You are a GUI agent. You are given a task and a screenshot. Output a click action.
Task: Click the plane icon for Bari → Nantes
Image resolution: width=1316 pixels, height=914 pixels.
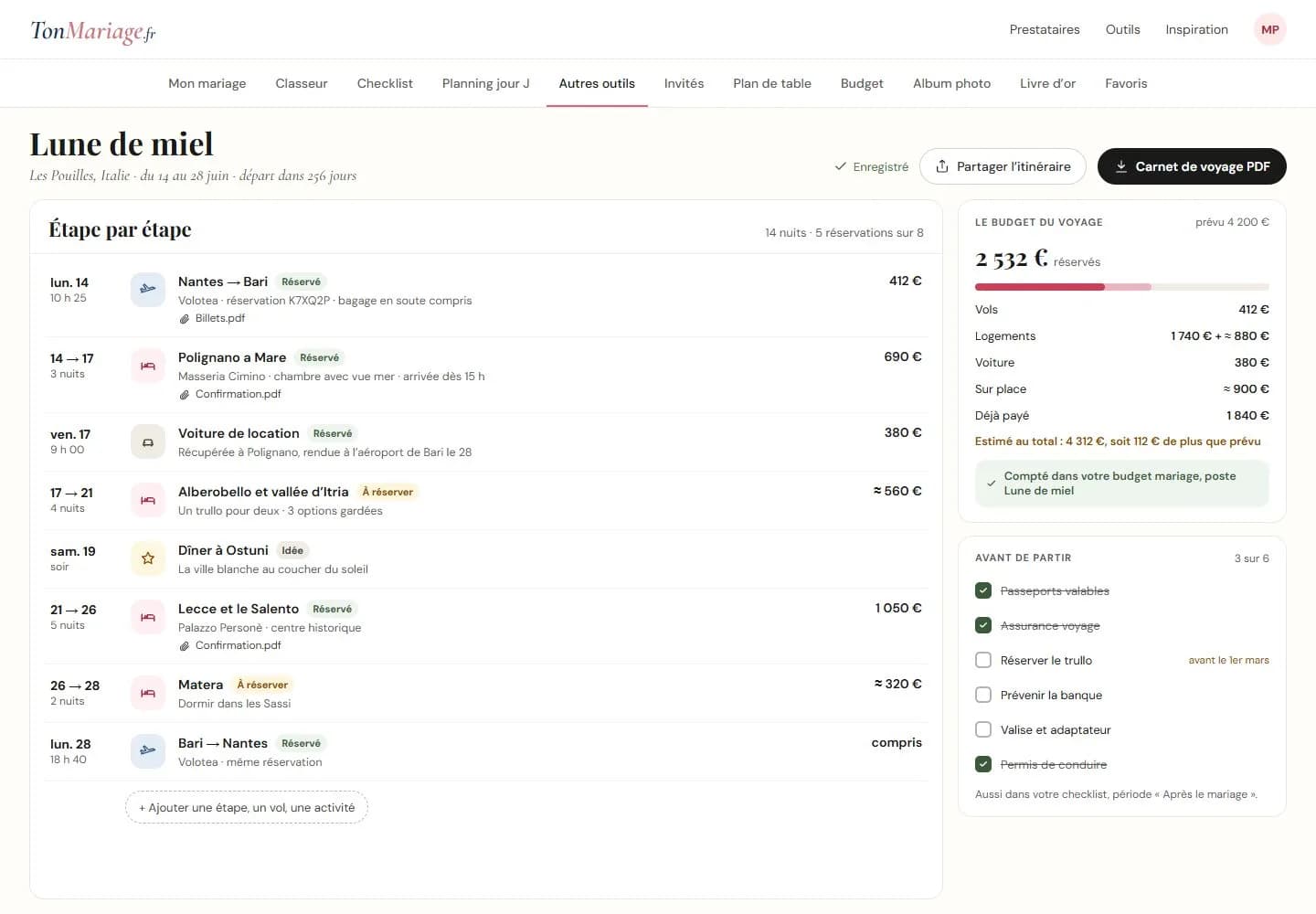(147, 751)
